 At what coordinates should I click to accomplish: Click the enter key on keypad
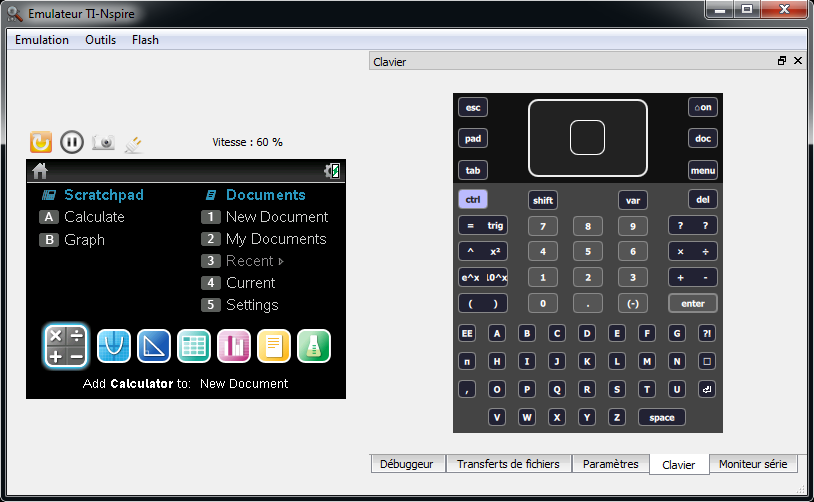[693, 304]
